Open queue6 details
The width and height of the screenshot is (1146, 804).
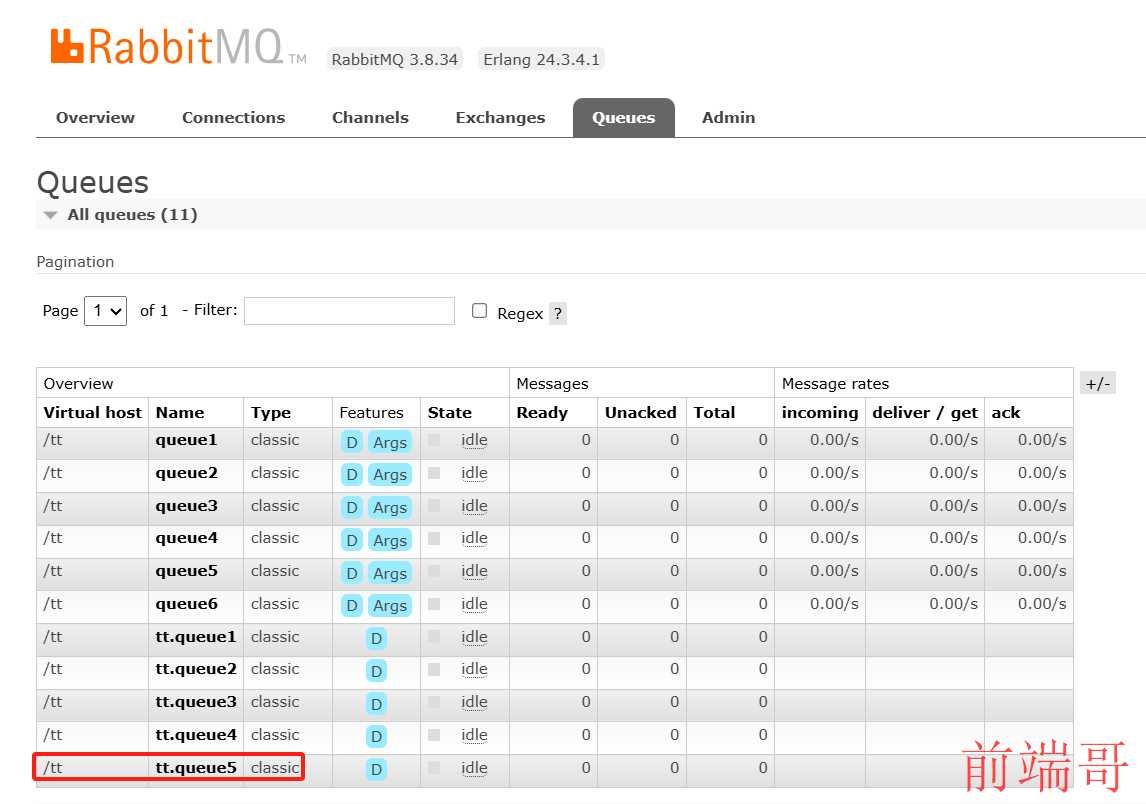(x=186, y=604)
